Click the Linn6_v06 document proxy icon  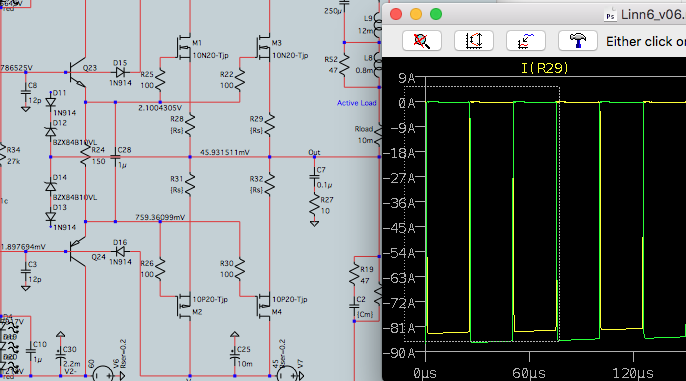tap(610, 15)
